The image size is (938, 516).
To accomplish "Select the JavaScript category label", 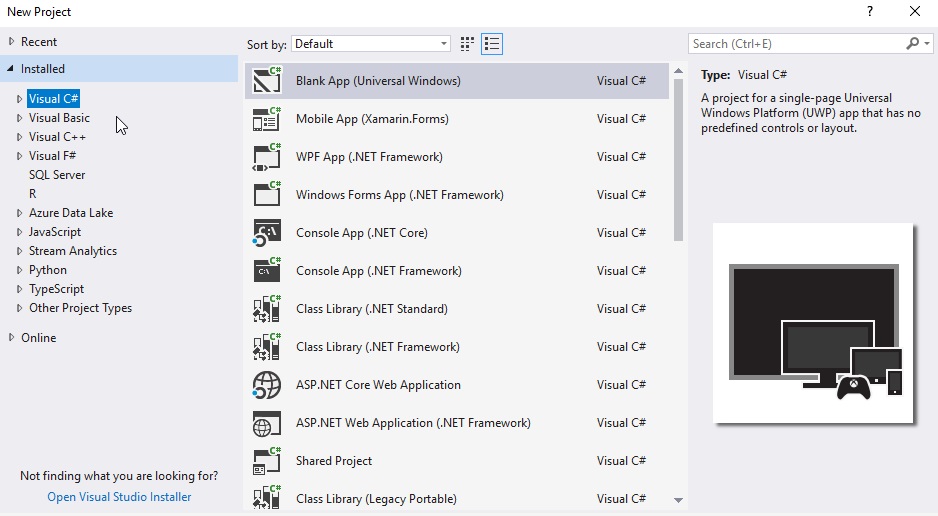I will pos(54,232).
